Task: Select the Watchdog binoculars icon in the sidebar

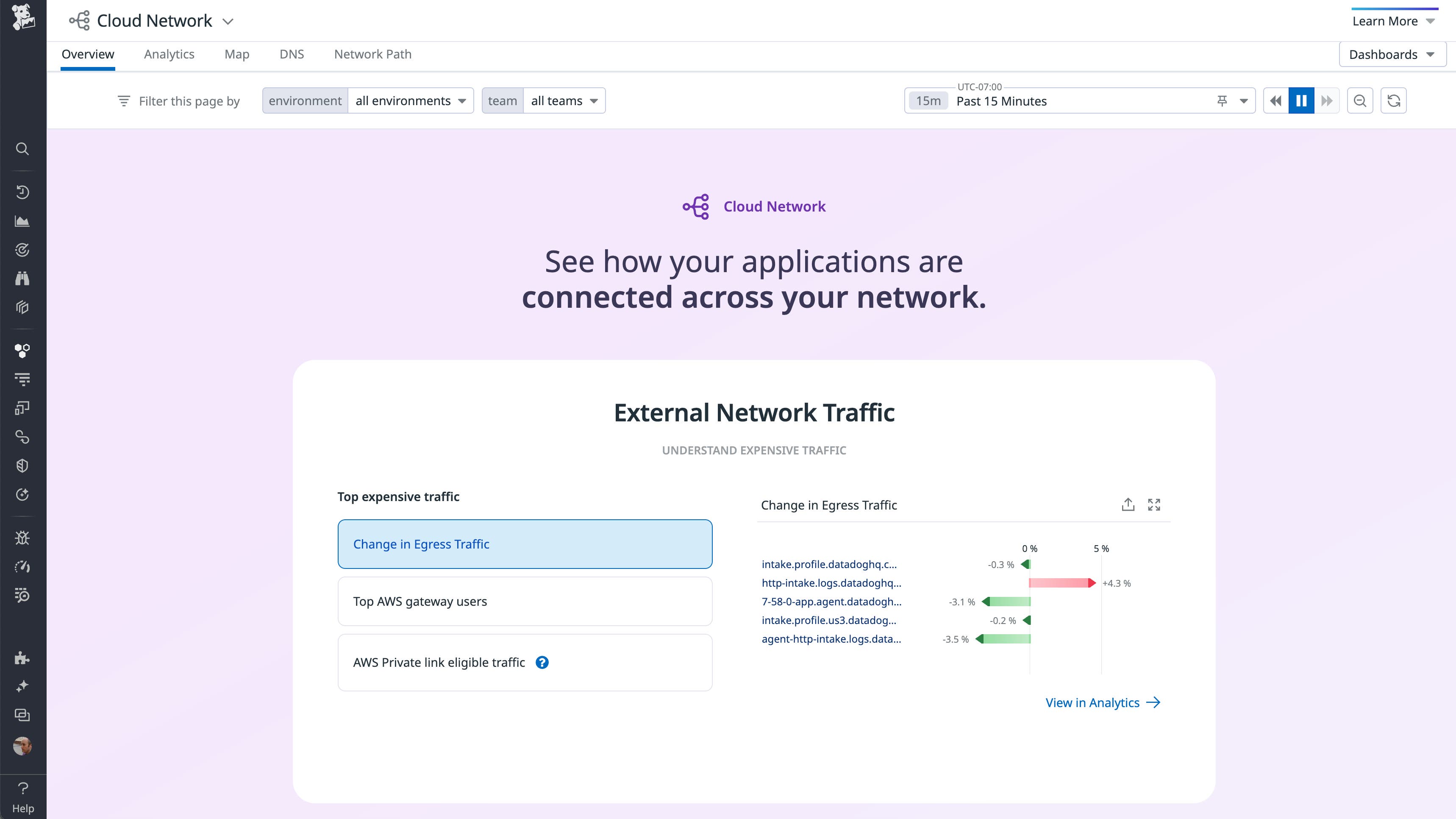Action: pos(22,278)
